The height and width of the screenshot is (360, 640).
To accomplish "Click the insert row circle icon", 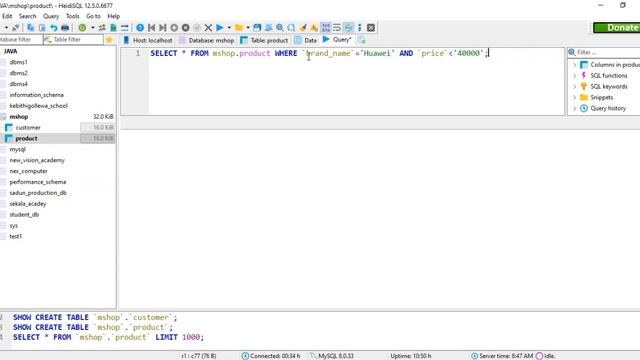I will click(x=174, y=28).
